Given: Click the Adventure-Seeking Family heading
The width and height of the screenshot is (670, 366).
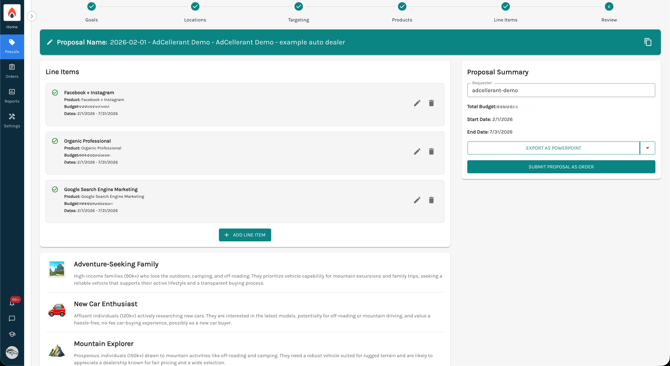Looking at the screenshot, I should coord(116,264).
